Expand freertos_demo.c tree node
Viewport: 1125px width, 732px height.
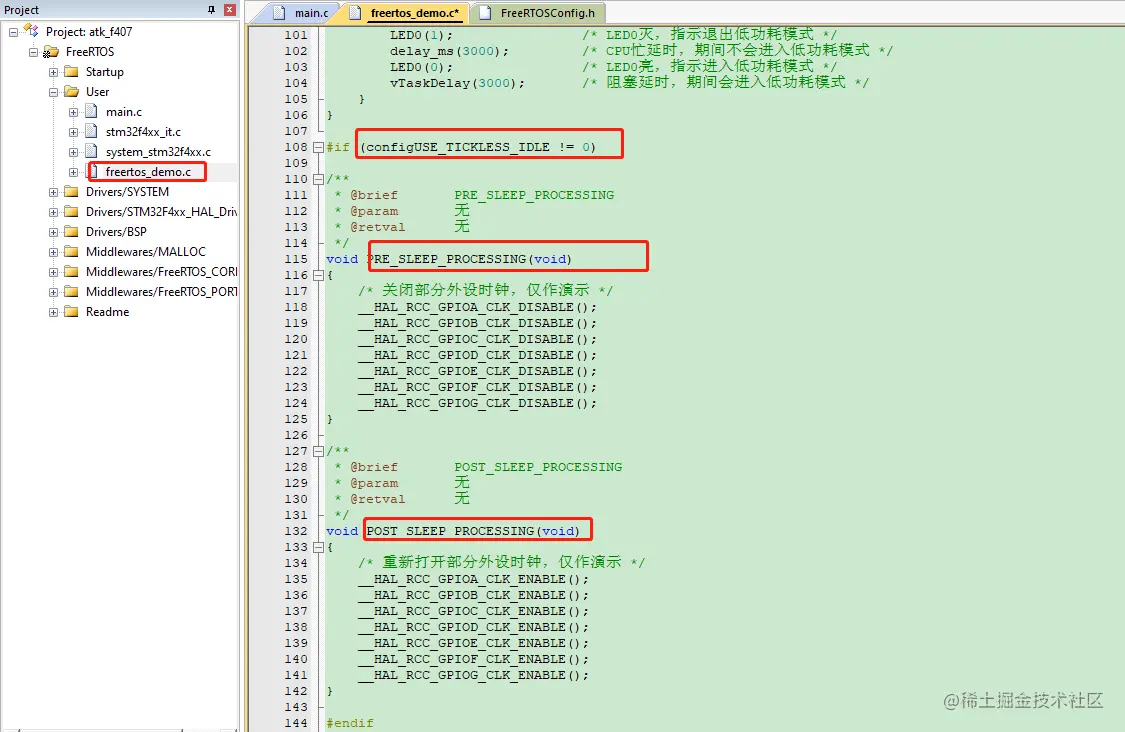[74, 173]
